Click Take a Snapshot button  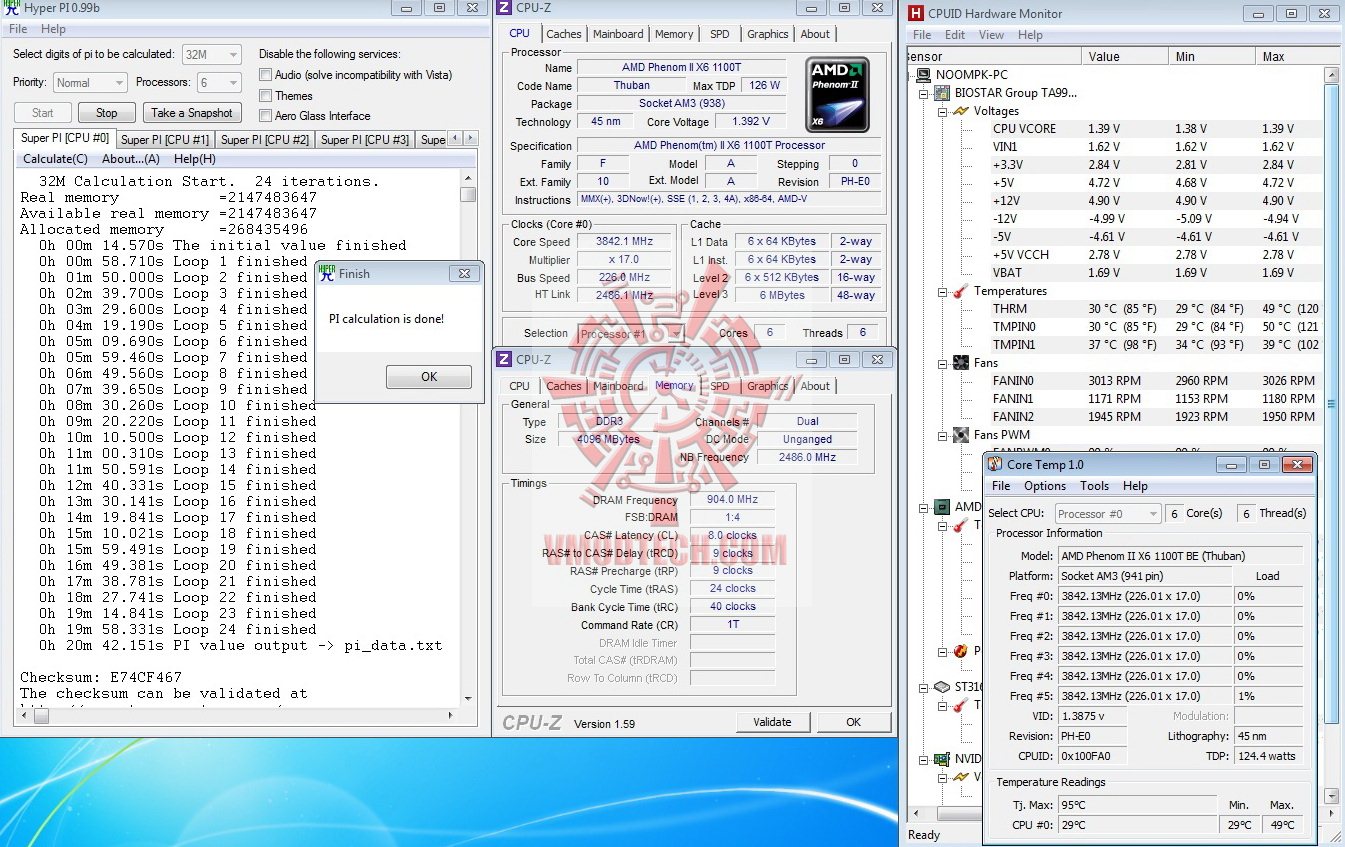point(192,113)
